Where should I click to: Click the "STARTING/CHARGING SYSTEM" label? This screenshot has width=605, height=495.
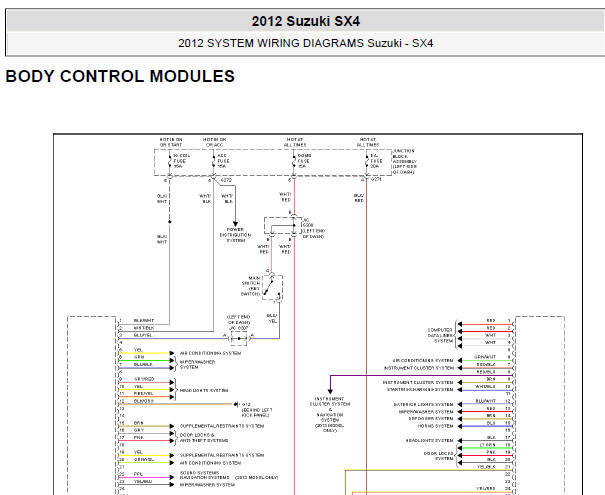pyautogui.click(x=420, y=390)
